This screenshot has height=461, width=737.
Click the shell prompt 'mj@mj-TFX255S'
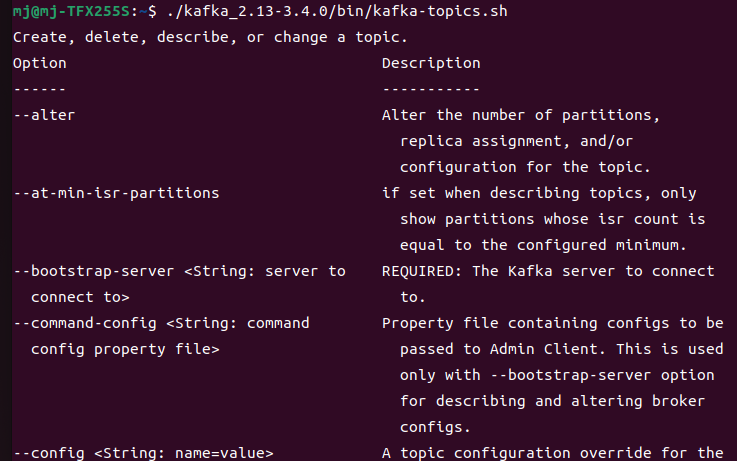click(71, 11)
